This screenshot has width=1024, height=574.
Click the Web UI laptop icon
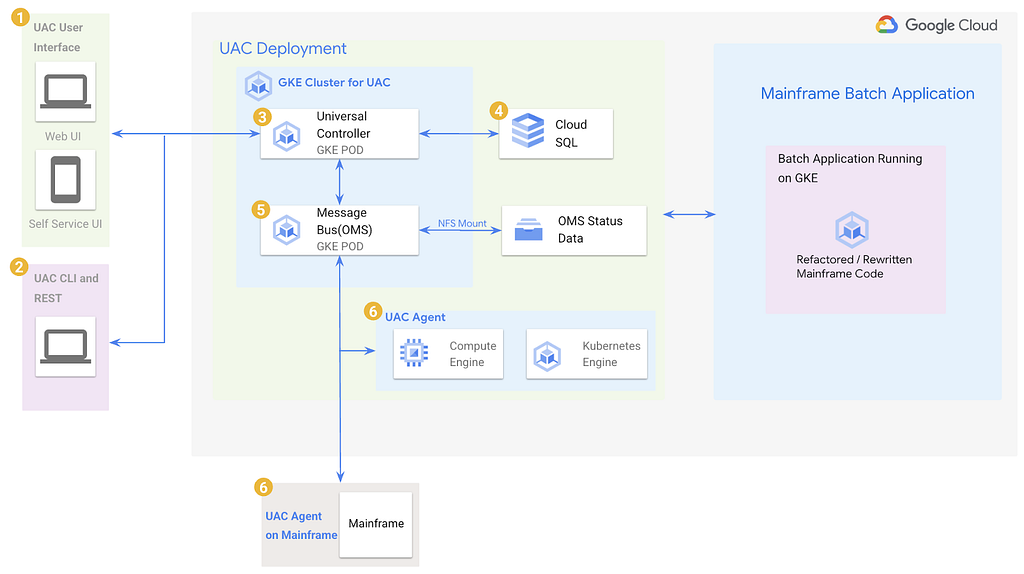(65, 91)
